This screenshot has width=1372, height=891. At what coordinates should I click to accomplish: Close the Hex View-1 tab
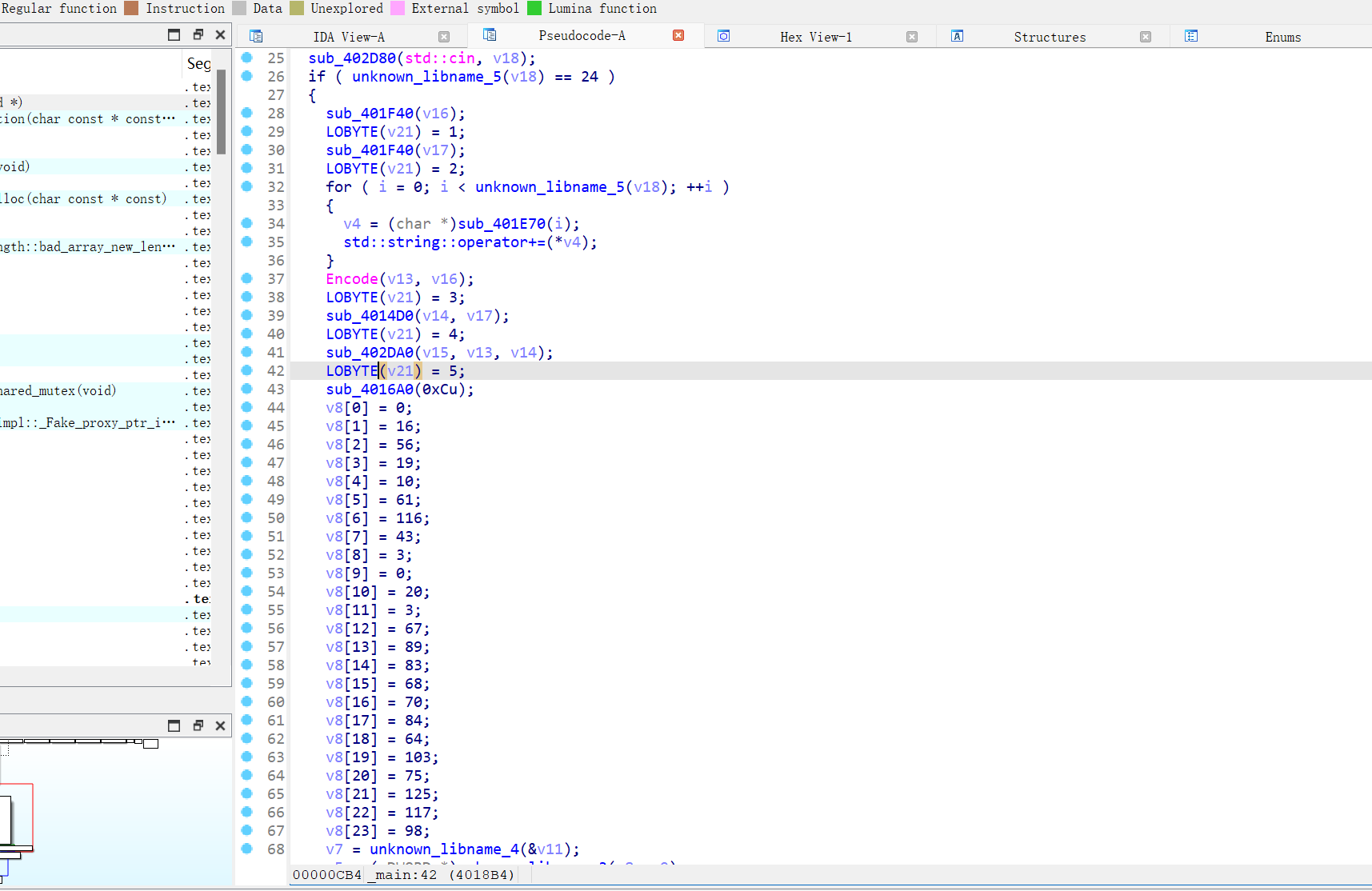pyautogui.click(x=912, y=37)
